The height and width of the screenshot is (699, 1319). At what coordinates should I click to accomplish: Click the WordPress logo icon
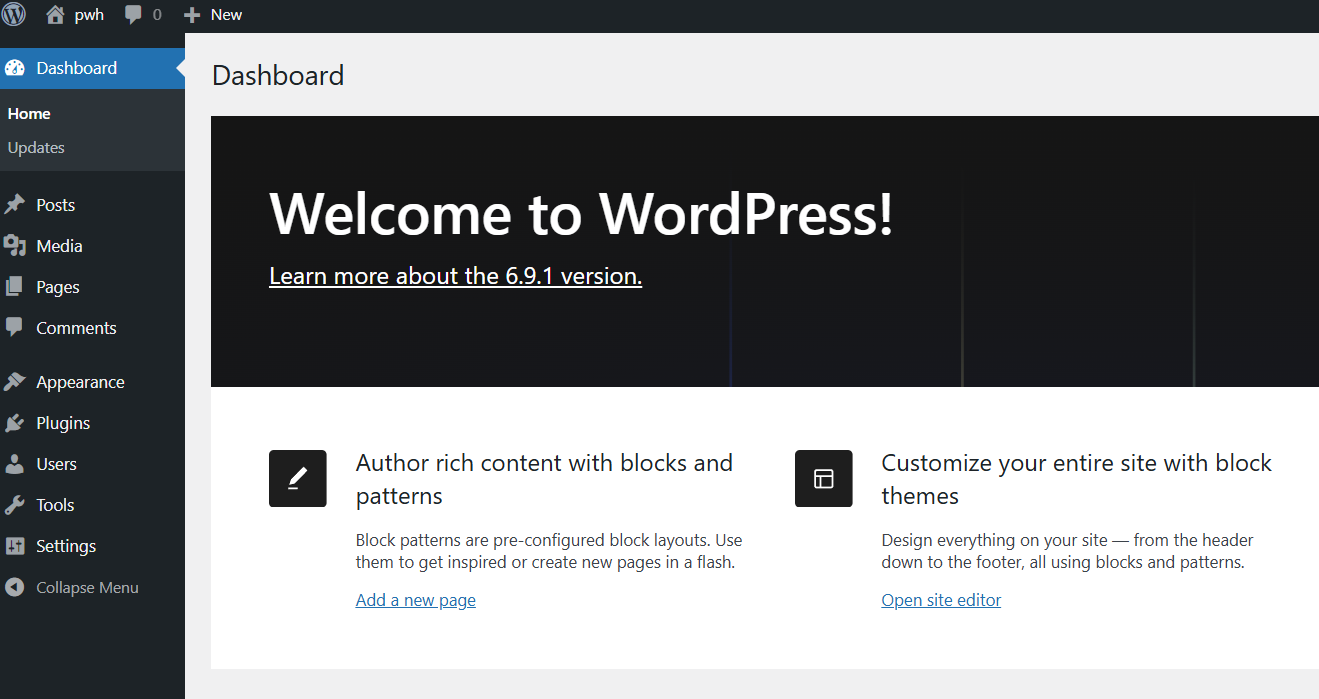14,15
